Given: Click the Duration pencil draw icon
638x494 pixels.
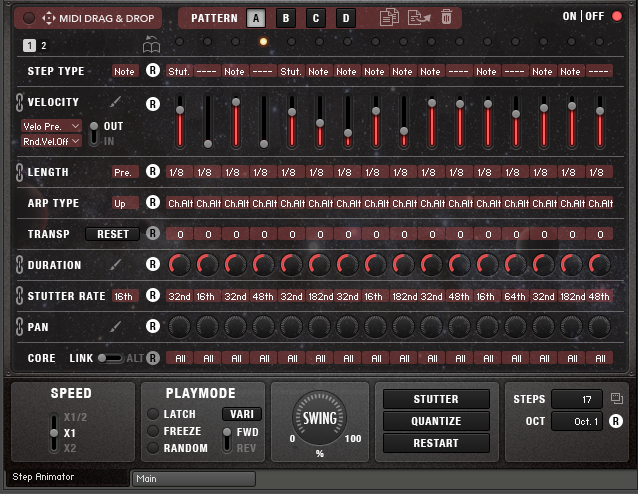Looking at the screenshot, I should click(116, 264).
